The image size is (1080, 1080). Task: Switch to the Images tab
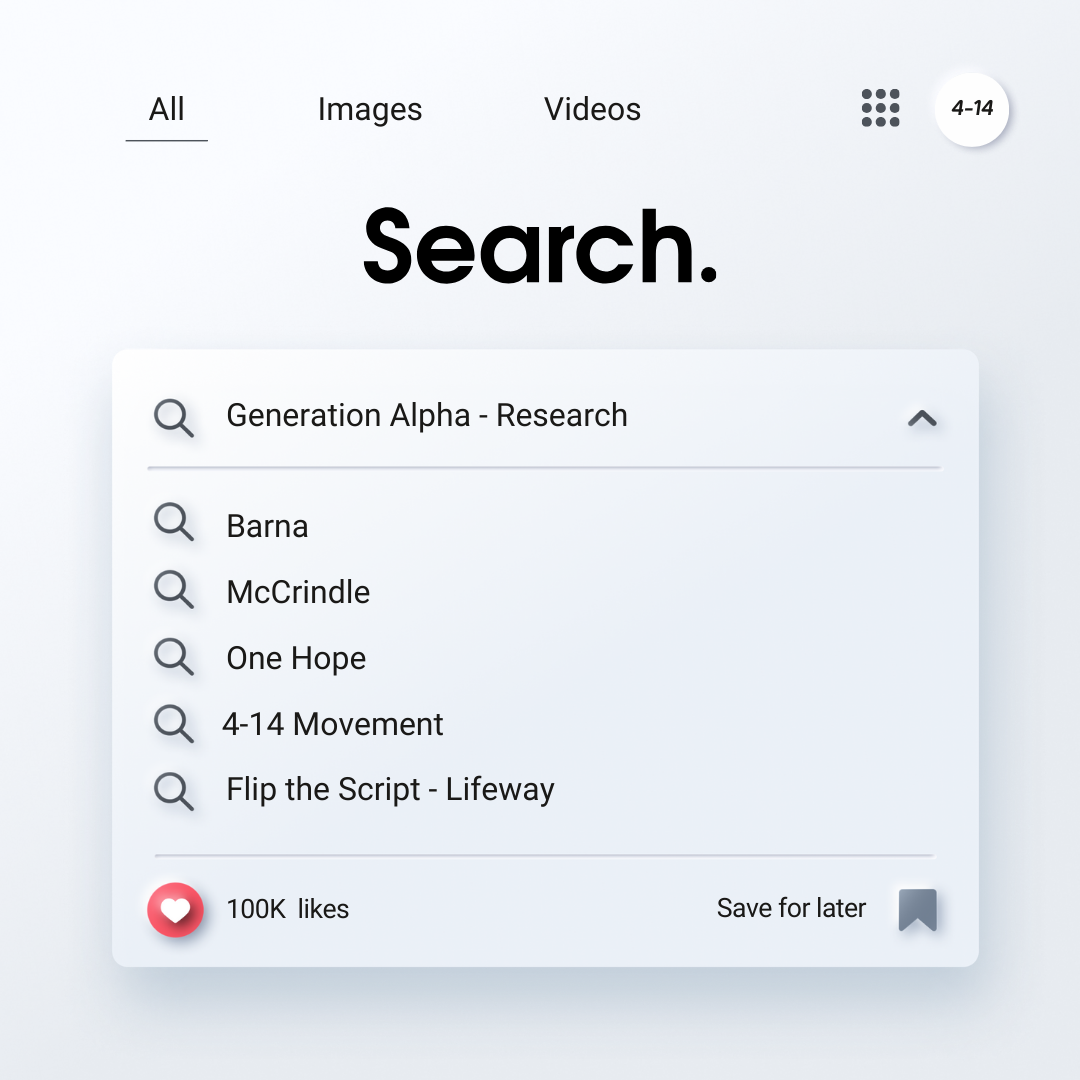click(x=369, y=110)
